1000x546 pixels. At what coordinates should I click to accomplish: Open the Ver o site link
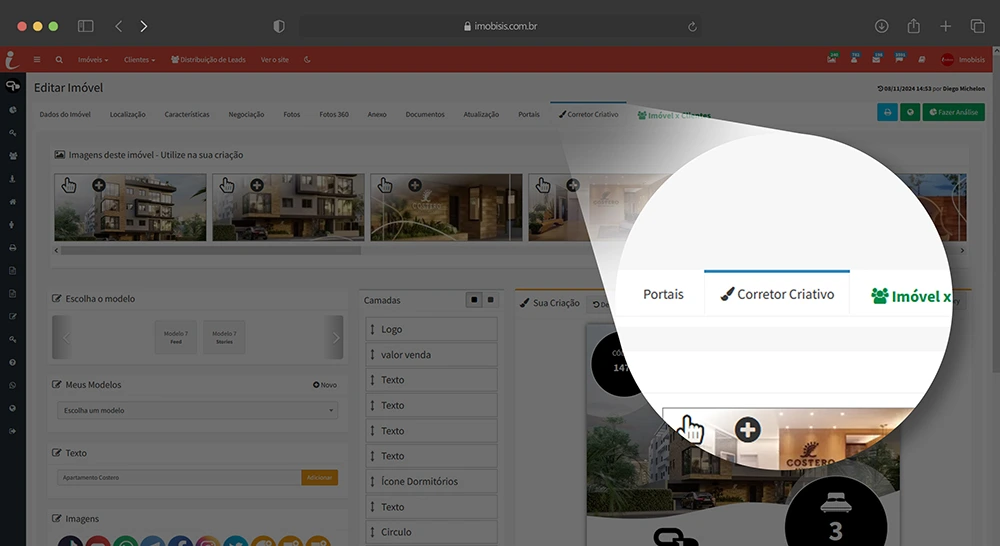point(274,59)
